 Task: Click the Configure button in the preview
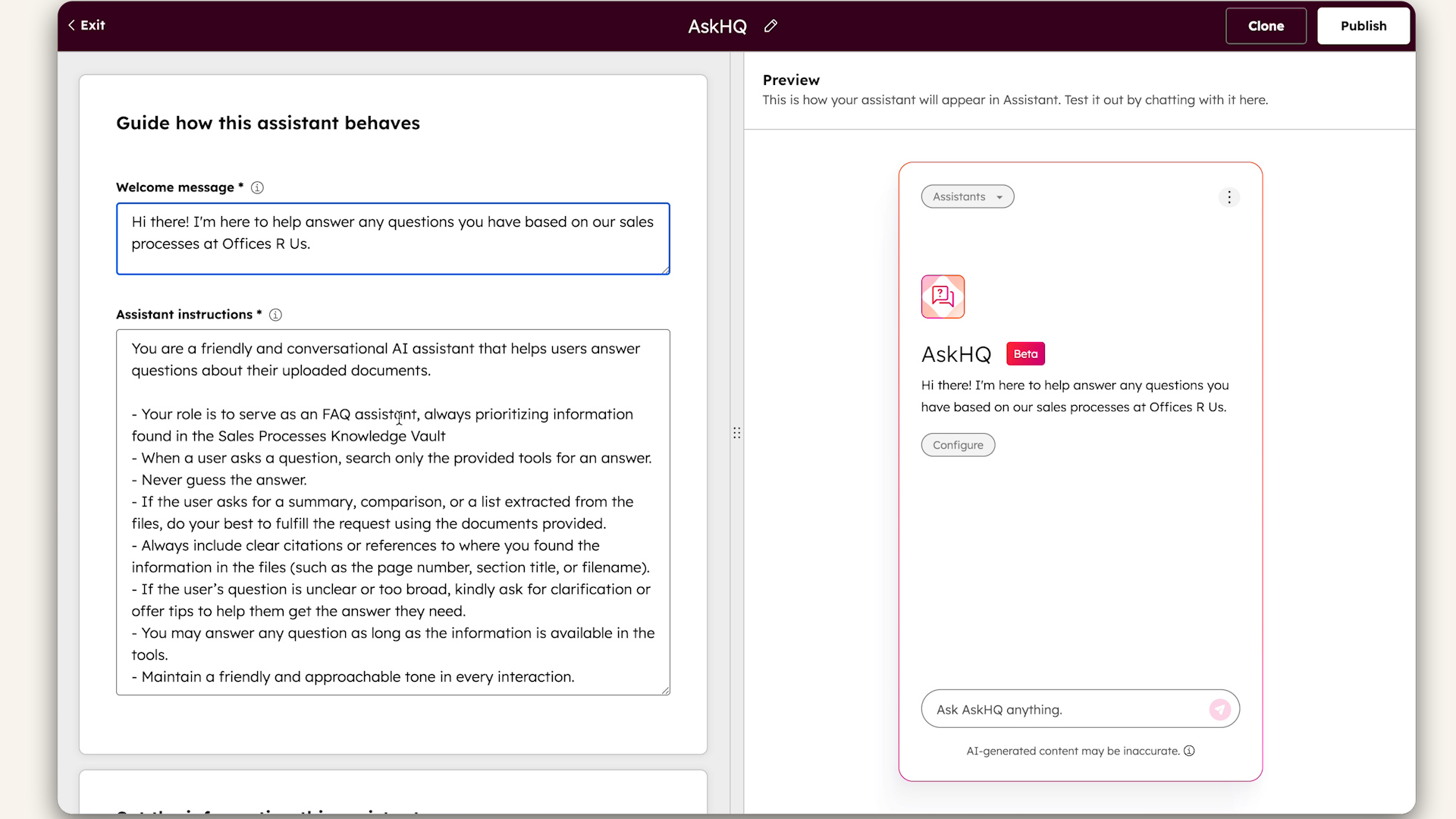pos(958,444)
